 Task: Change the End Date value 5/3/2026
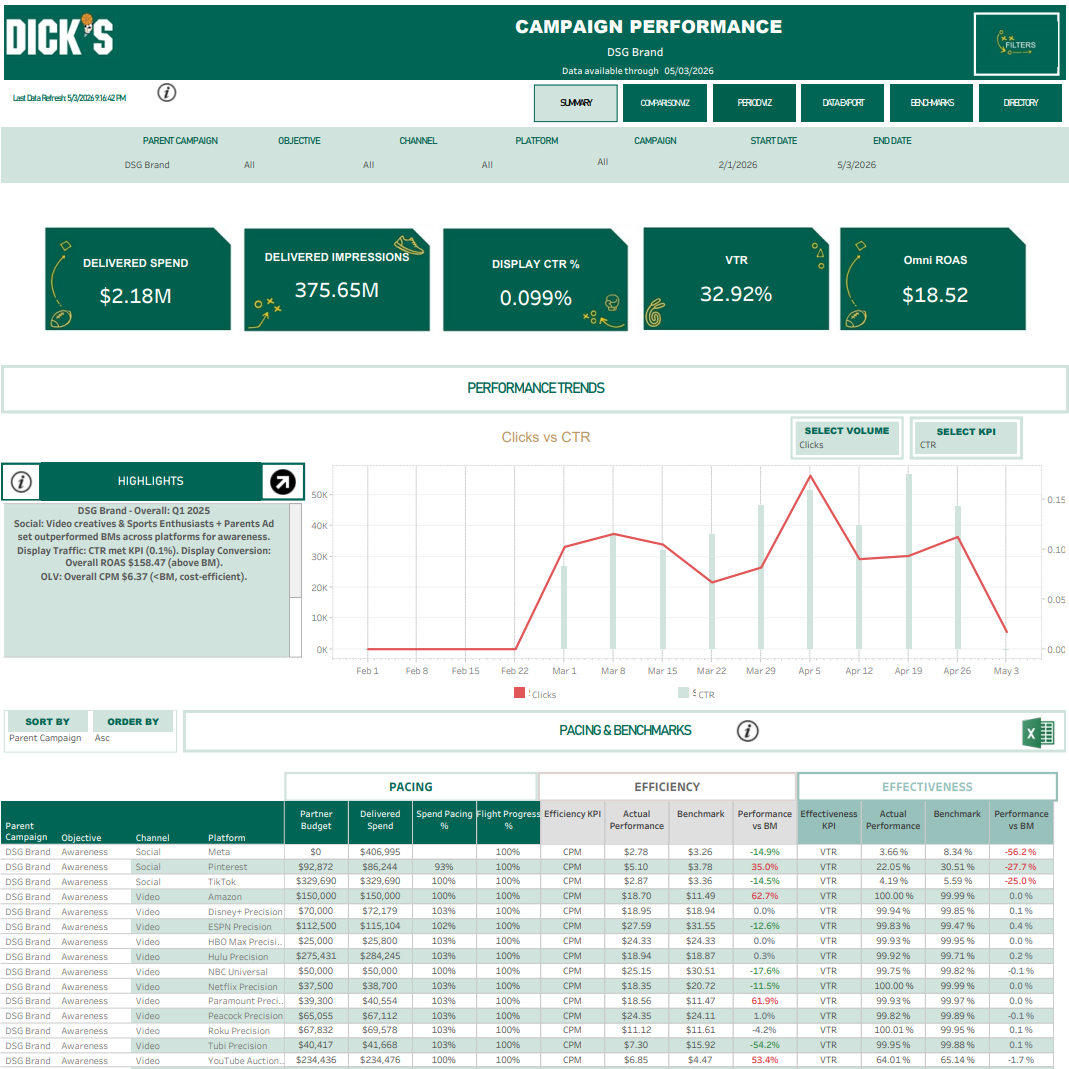[856, 165]
